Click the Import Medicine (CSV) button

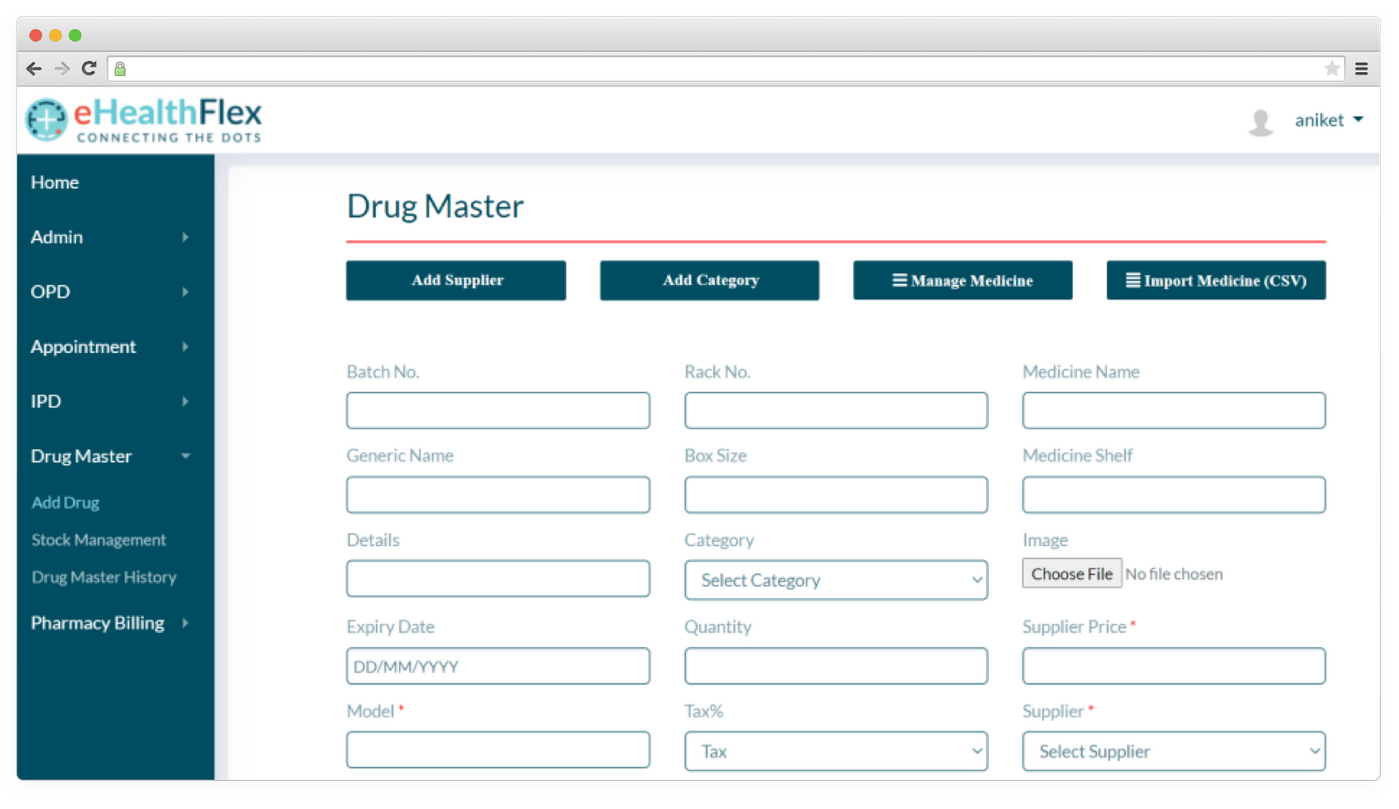[x=1216, y=280]
